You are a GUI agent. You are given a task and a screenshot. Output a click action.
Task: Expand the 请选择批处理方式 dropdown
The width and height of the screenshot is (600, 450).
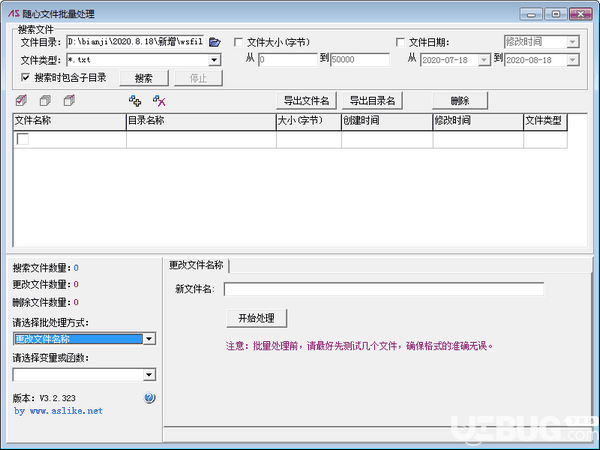tap(149, 339)
